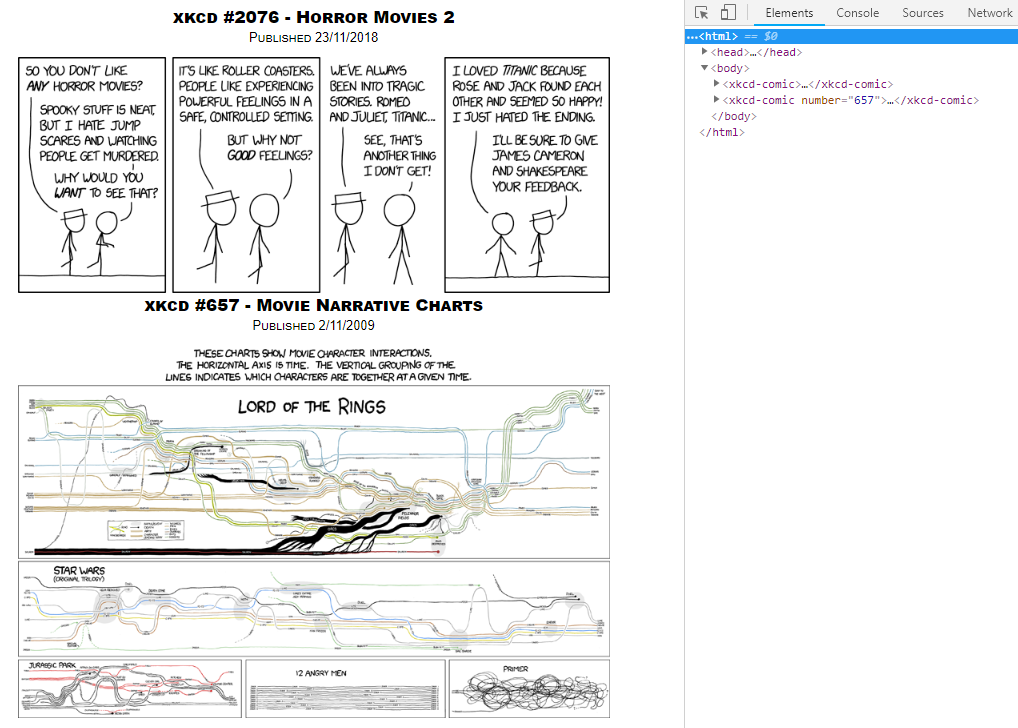Toggle the device toolbar icon
This screenshot has width=1018, height=728.
click(x=728, y=12)
